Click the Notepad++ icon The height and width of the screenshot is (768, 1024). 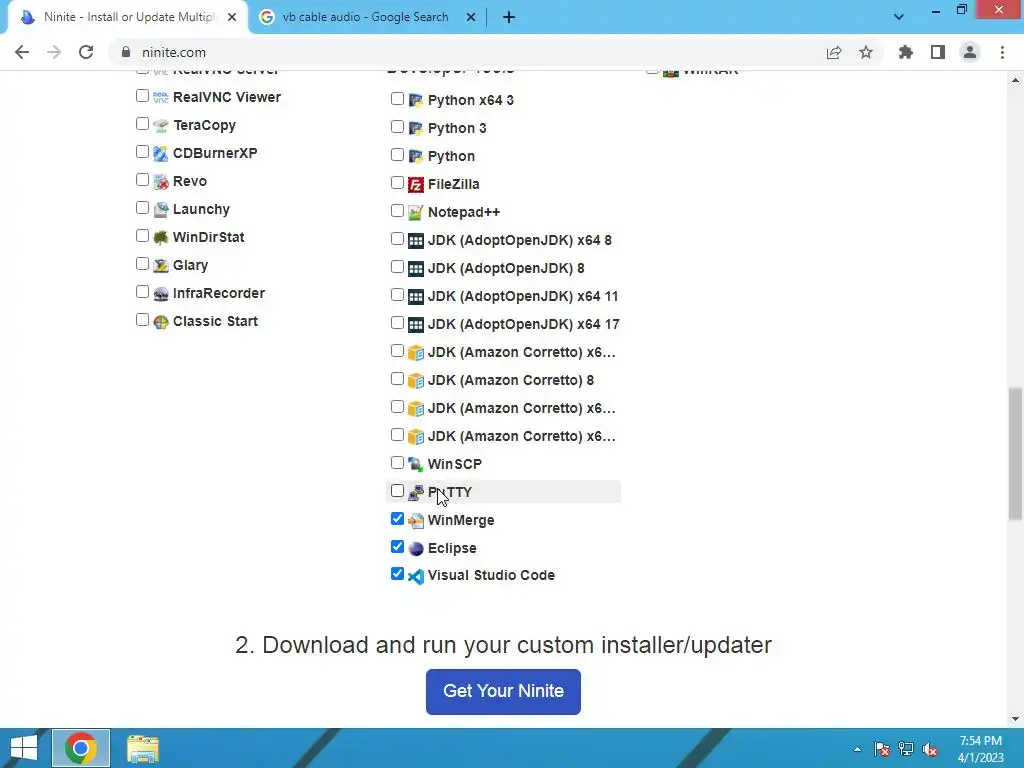415,213
